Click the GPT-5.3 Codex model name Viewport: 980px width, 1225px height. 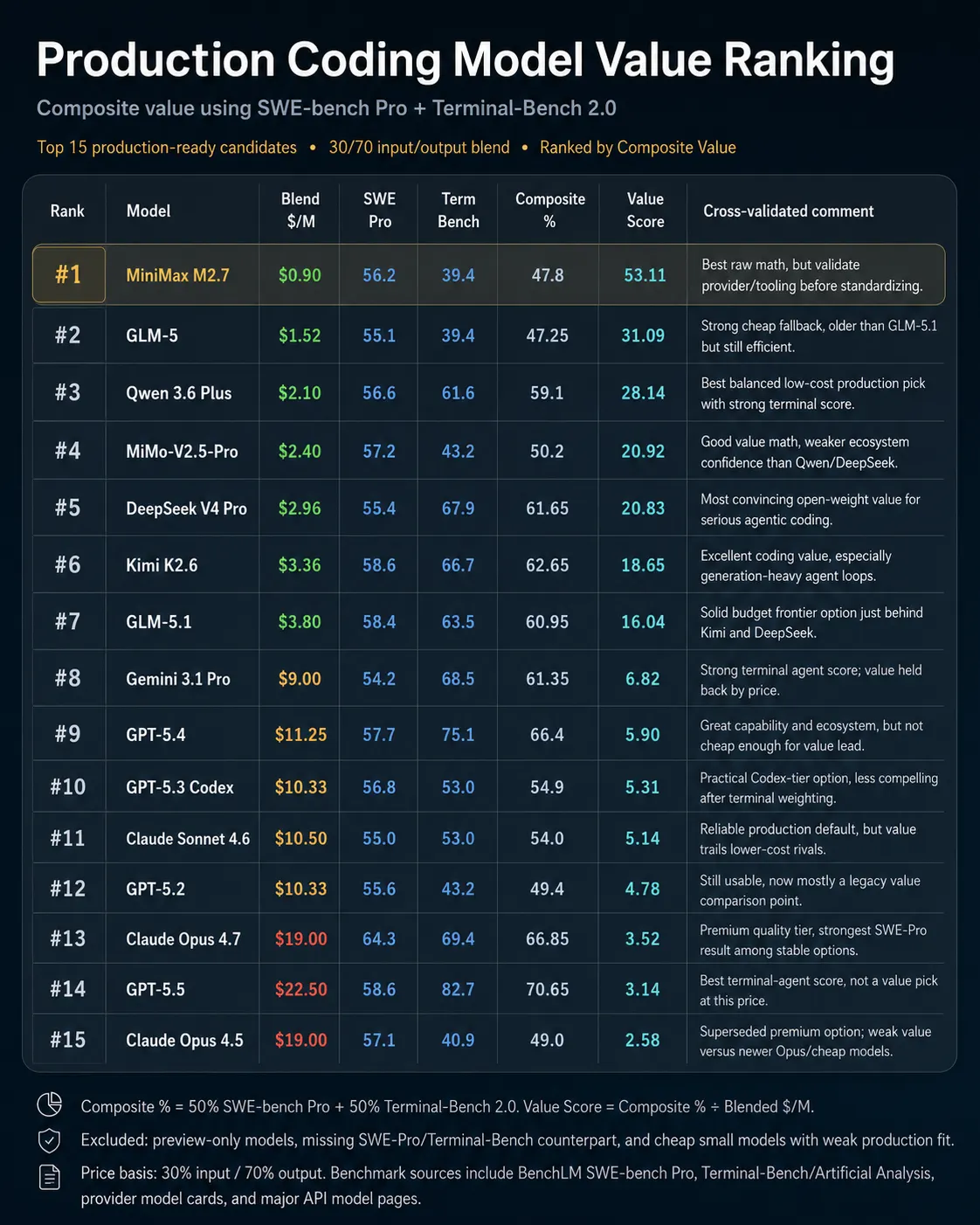click(x=180, y=787)
